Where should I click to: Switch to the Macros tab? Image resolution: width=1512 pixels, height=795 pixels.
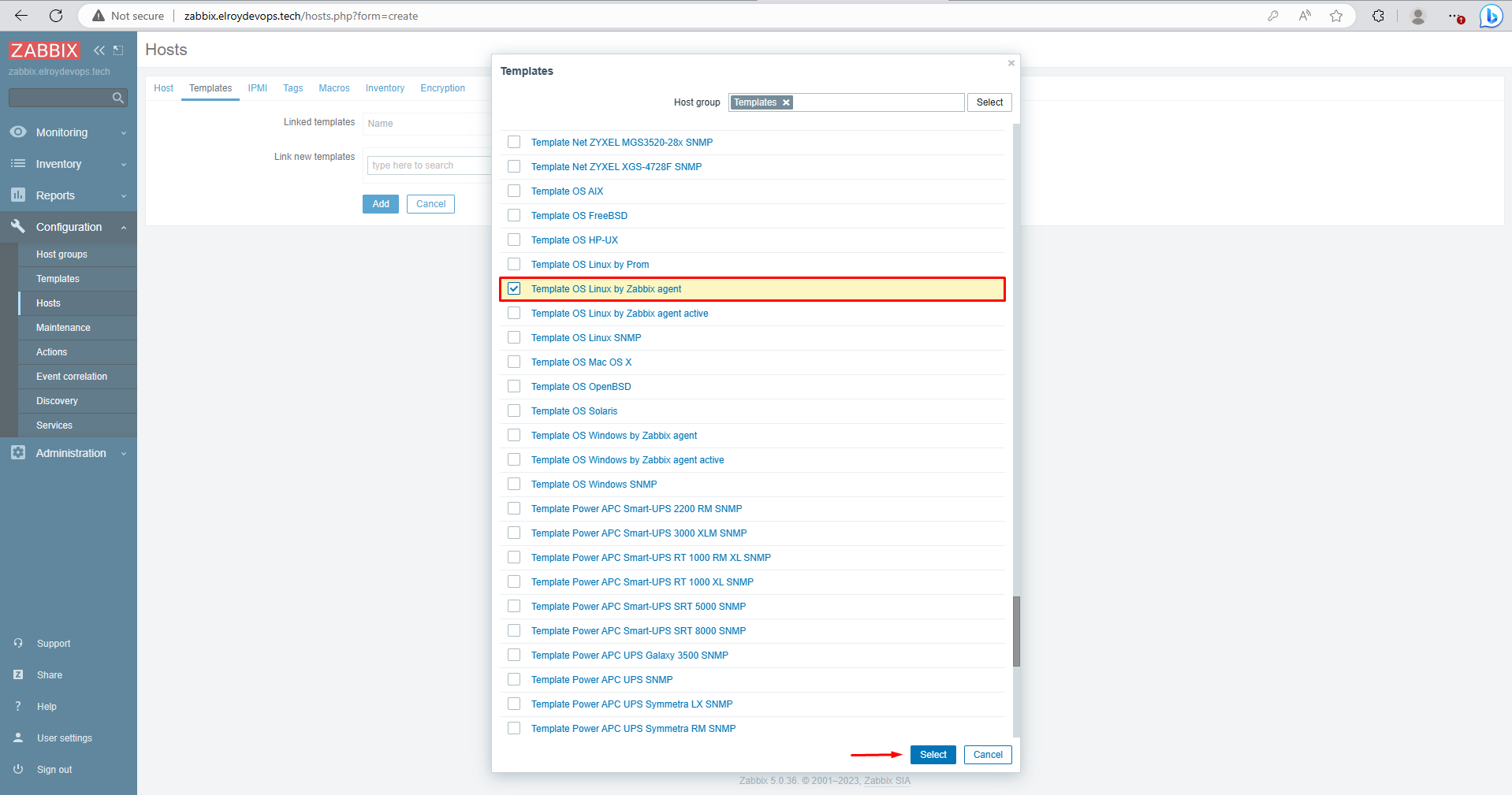[334, 88]
